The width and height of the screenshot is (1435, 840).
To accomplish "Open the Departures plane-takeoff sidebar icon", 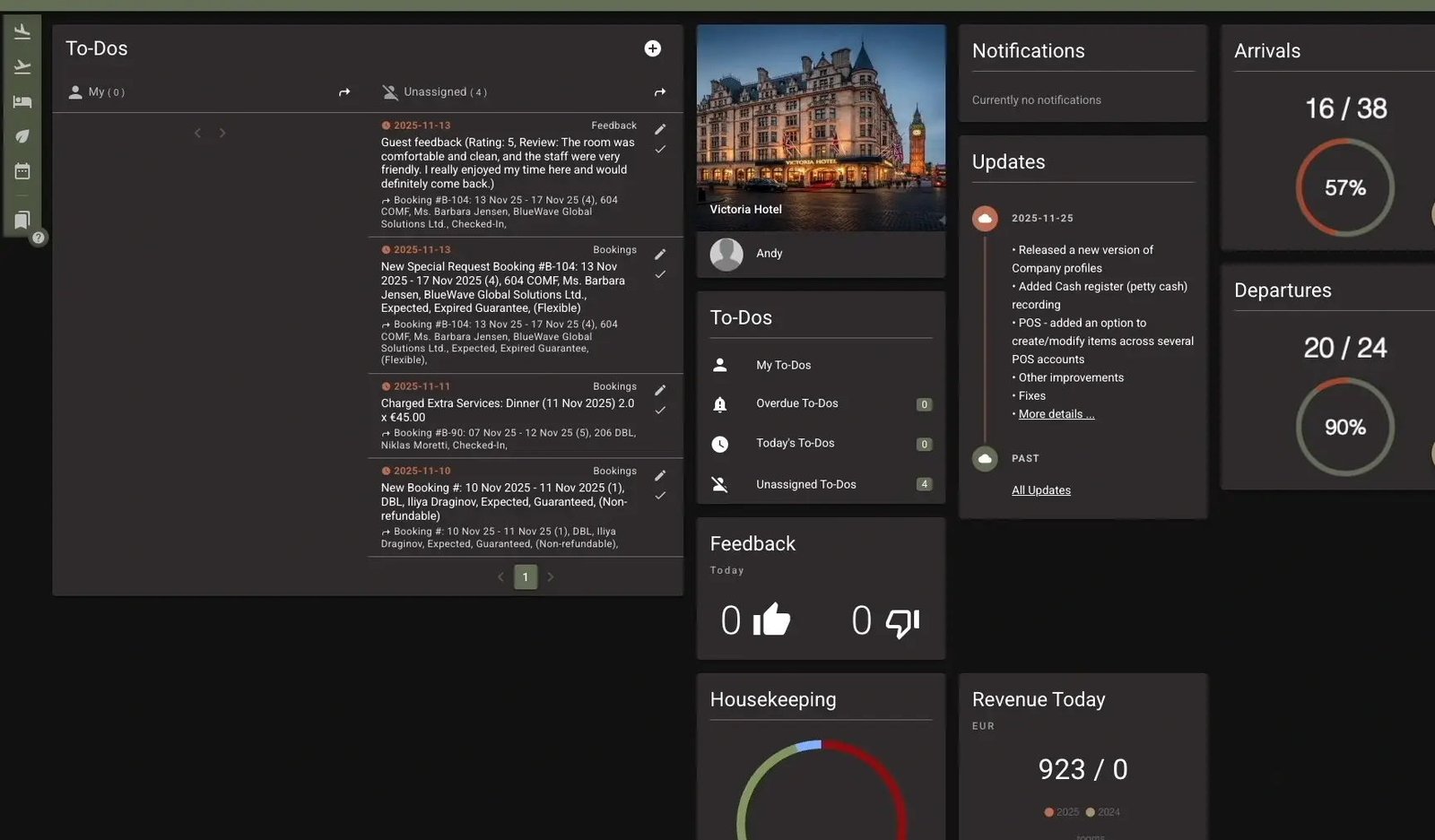I will [x=22, y=66].
